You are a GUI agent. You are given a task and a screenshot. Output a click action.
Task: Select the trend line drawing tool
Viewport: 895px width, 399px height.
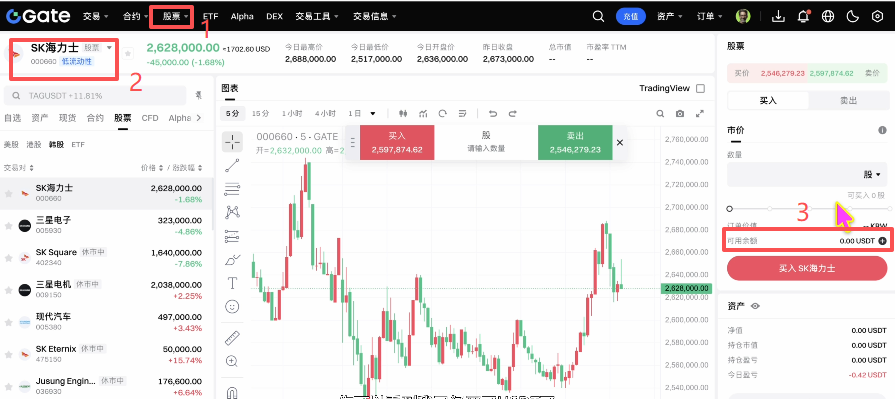tap(232, 166)
